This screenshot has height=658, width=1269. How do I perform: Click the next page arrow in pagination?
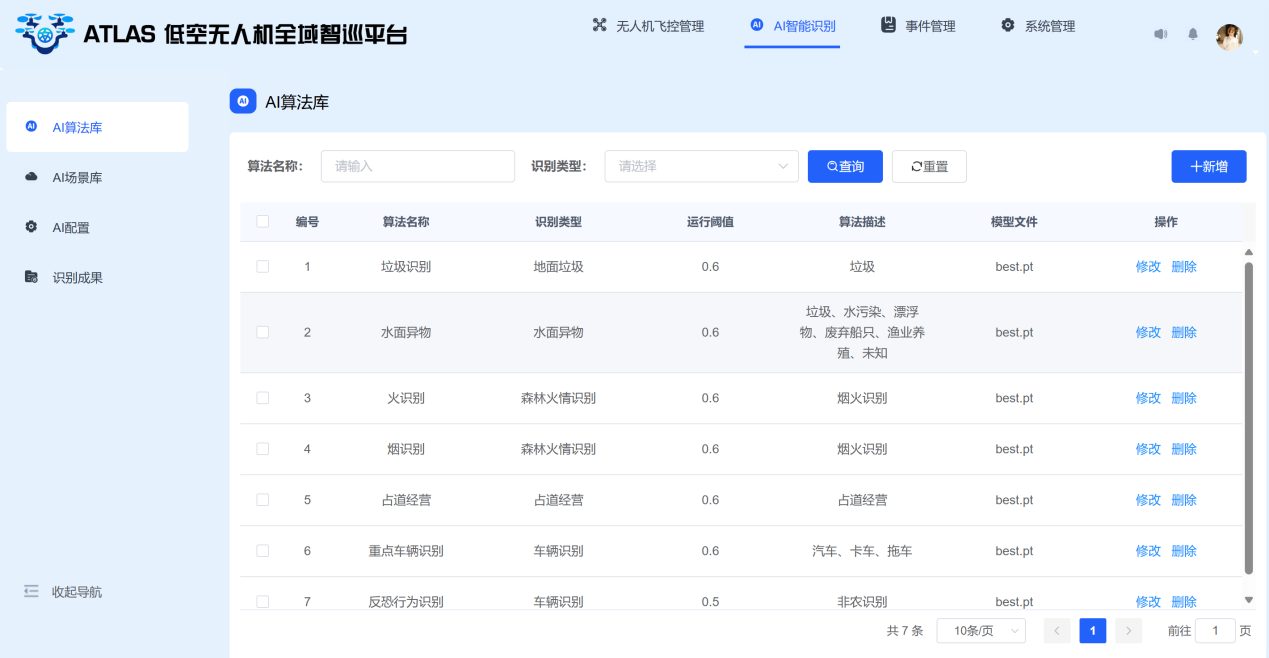1128,631
